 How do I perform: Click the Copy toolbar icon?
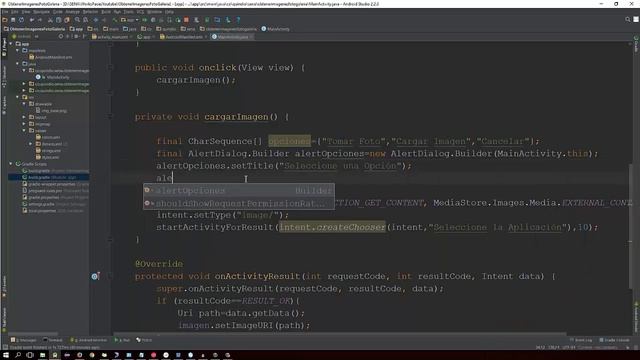point(58,20)
